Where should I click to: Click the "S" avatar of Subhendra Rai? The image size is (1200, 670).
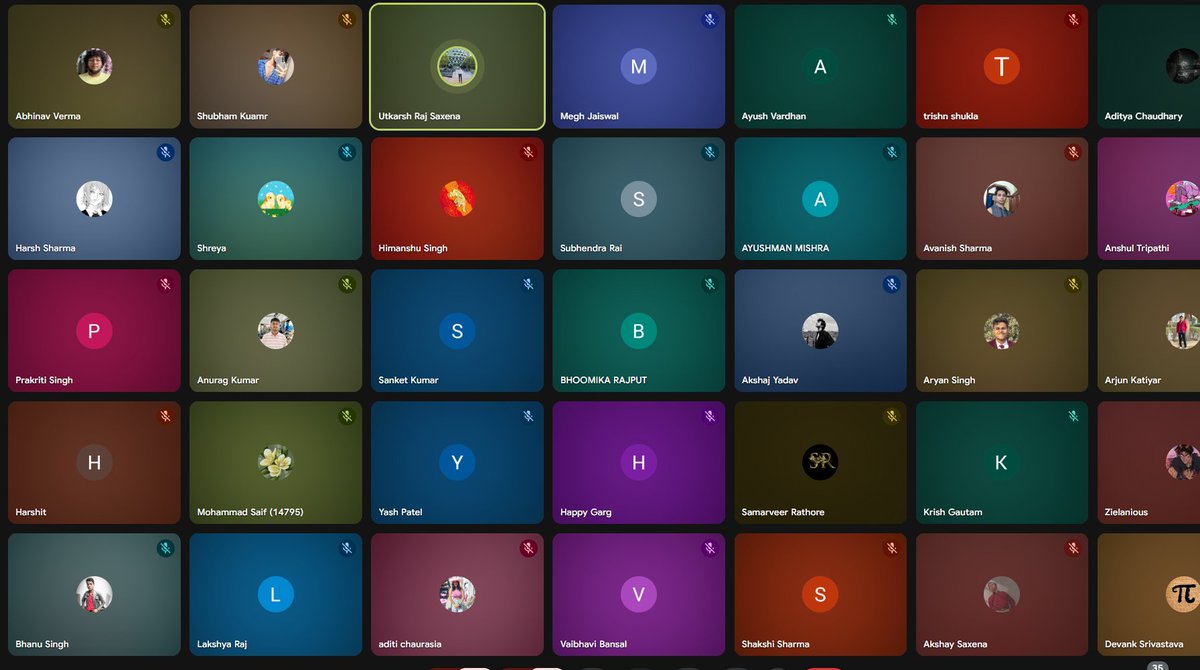click(x=638, y=199)
